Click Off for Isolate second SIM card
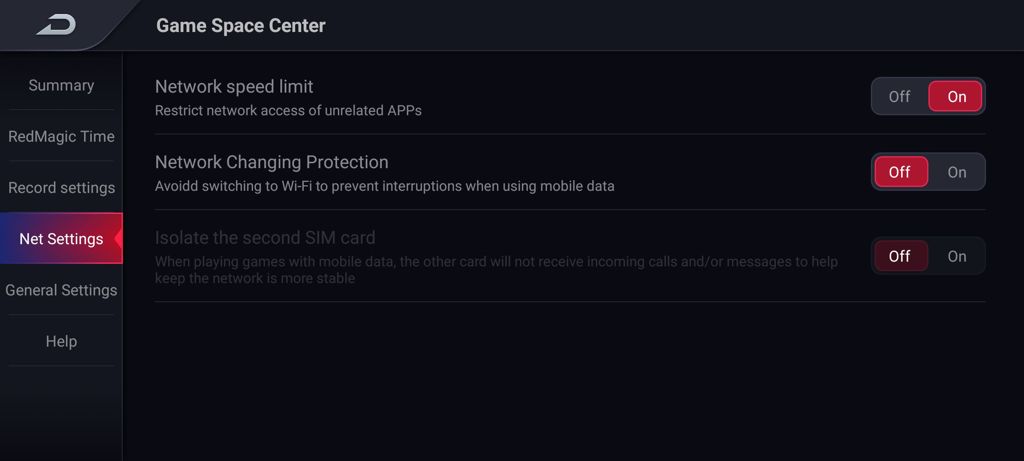 [901, 256]
